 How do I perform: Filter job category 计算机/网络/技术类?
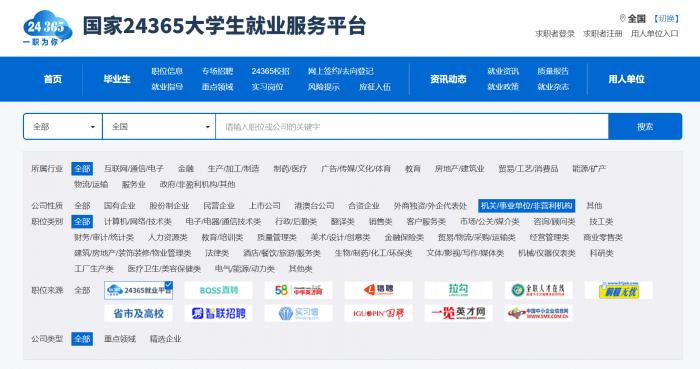138,221
